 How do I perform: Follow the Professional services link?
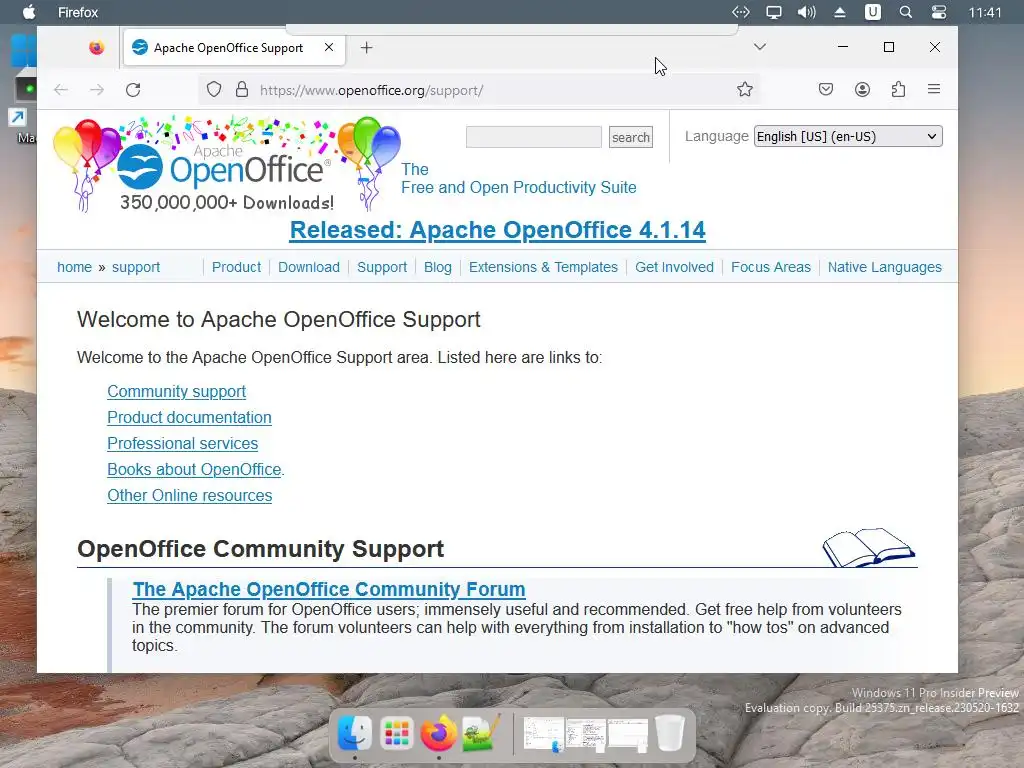click(x=183, y=443)
